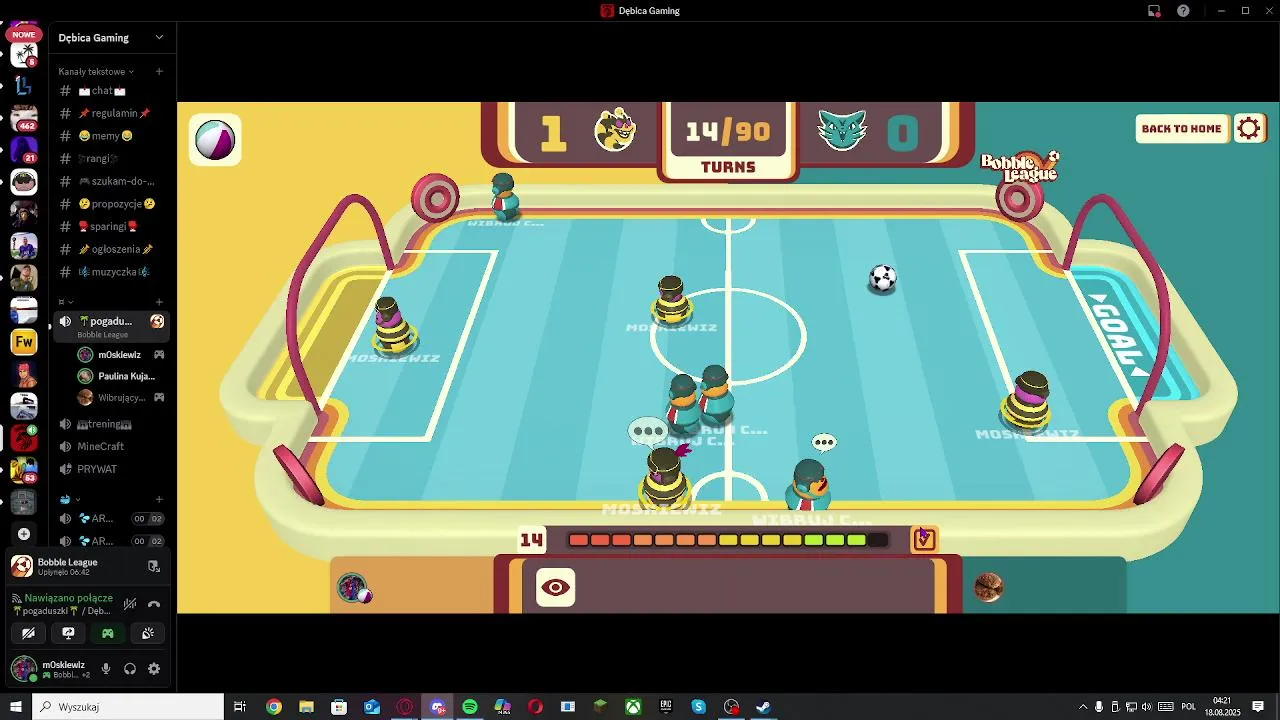Add a server with the plus icon
The width and height of the screenshot is (1280, 720).
[24, 534]
